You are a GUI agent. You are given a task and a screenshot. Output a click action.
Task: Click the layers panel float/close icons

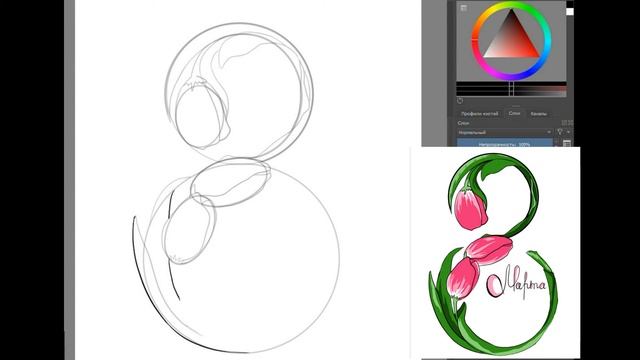[567, 122]
